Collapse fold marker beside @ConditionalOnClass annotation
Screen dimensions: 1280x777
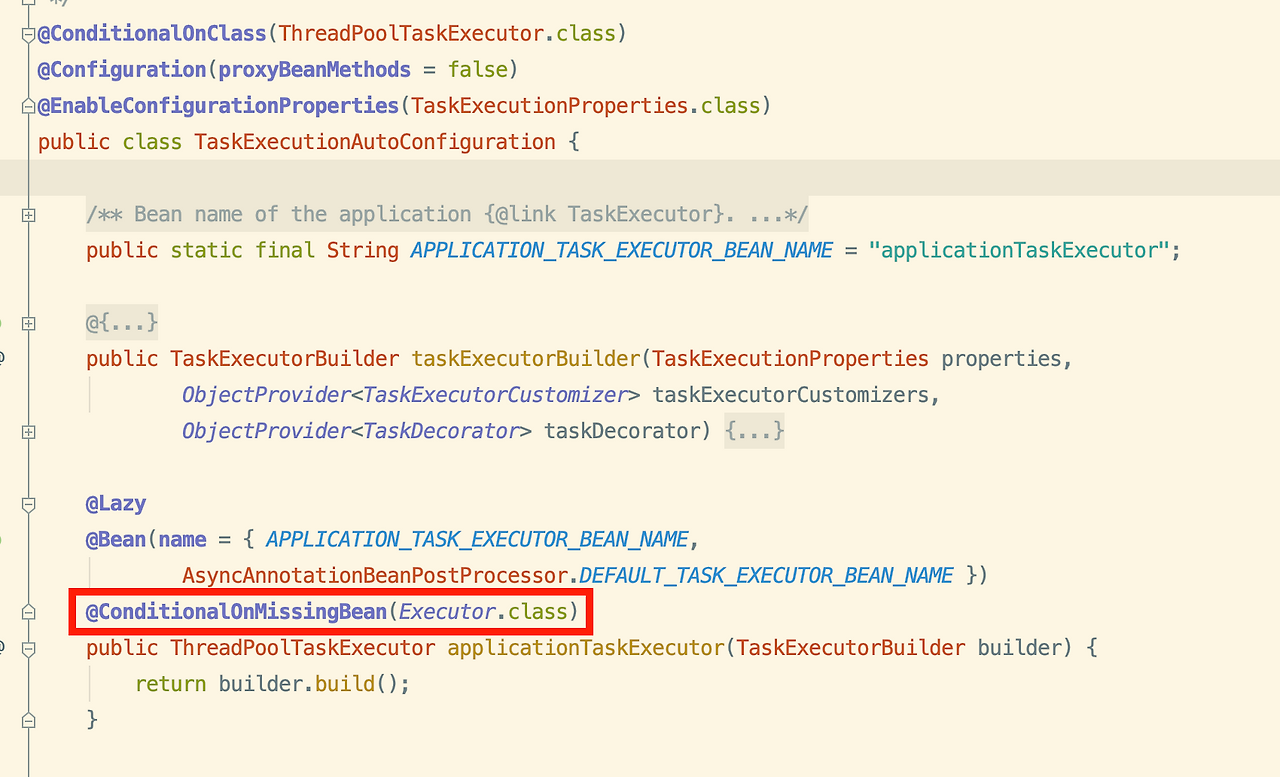tap(28, 35)
